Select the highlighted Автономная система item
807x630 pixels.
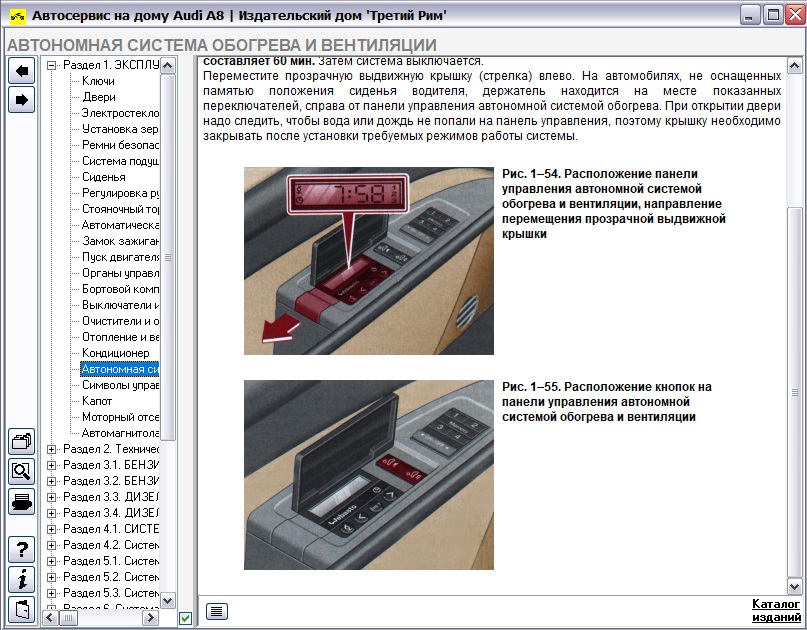pyautogui.click(x=120, y=369)
